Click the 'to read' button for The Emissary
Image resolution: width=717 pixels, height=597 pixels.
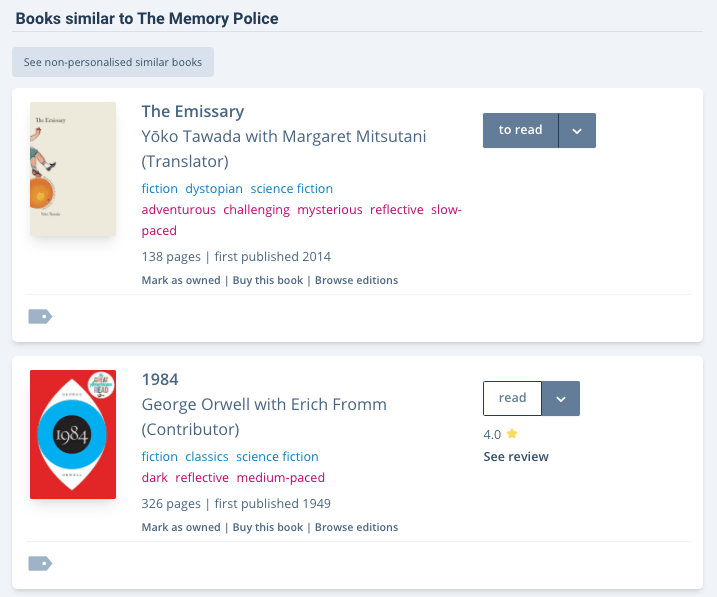click(520, 131)
